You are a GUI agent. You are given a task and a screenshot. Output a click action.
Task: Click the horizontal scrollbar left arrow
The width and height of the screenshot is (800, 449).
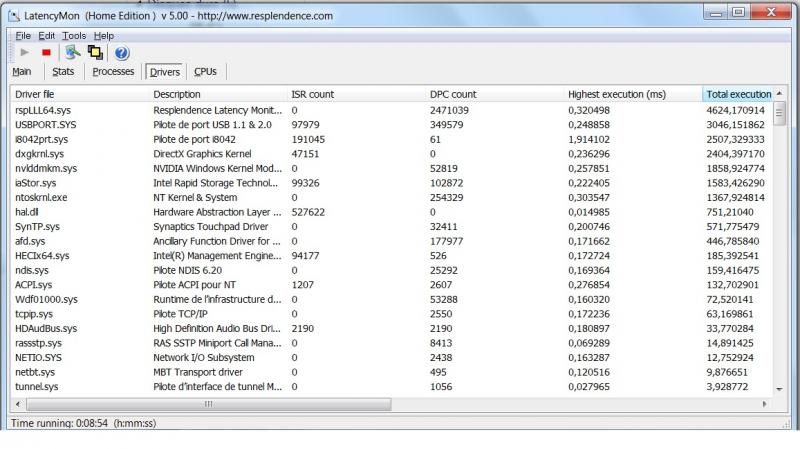(18, 404)
